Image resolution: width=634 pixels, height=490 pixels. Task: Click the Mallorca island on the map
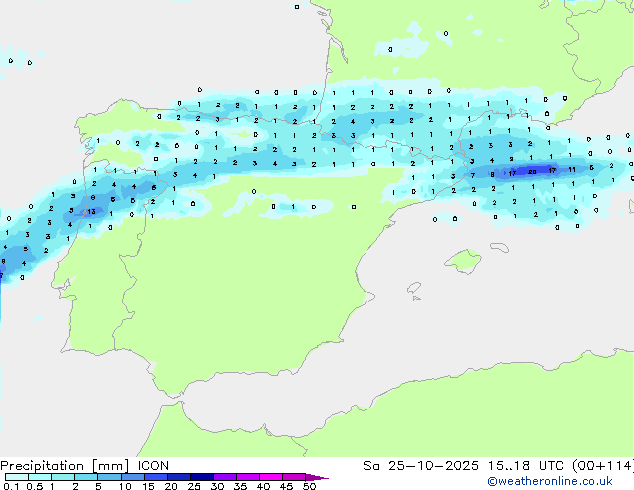[x=463, y=261]
